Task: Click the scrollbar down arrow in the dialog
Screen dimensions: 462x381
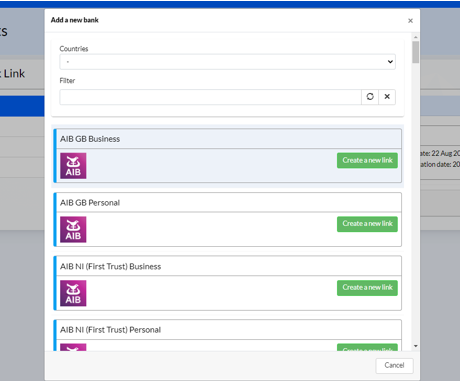Action: tap(416, 346)
